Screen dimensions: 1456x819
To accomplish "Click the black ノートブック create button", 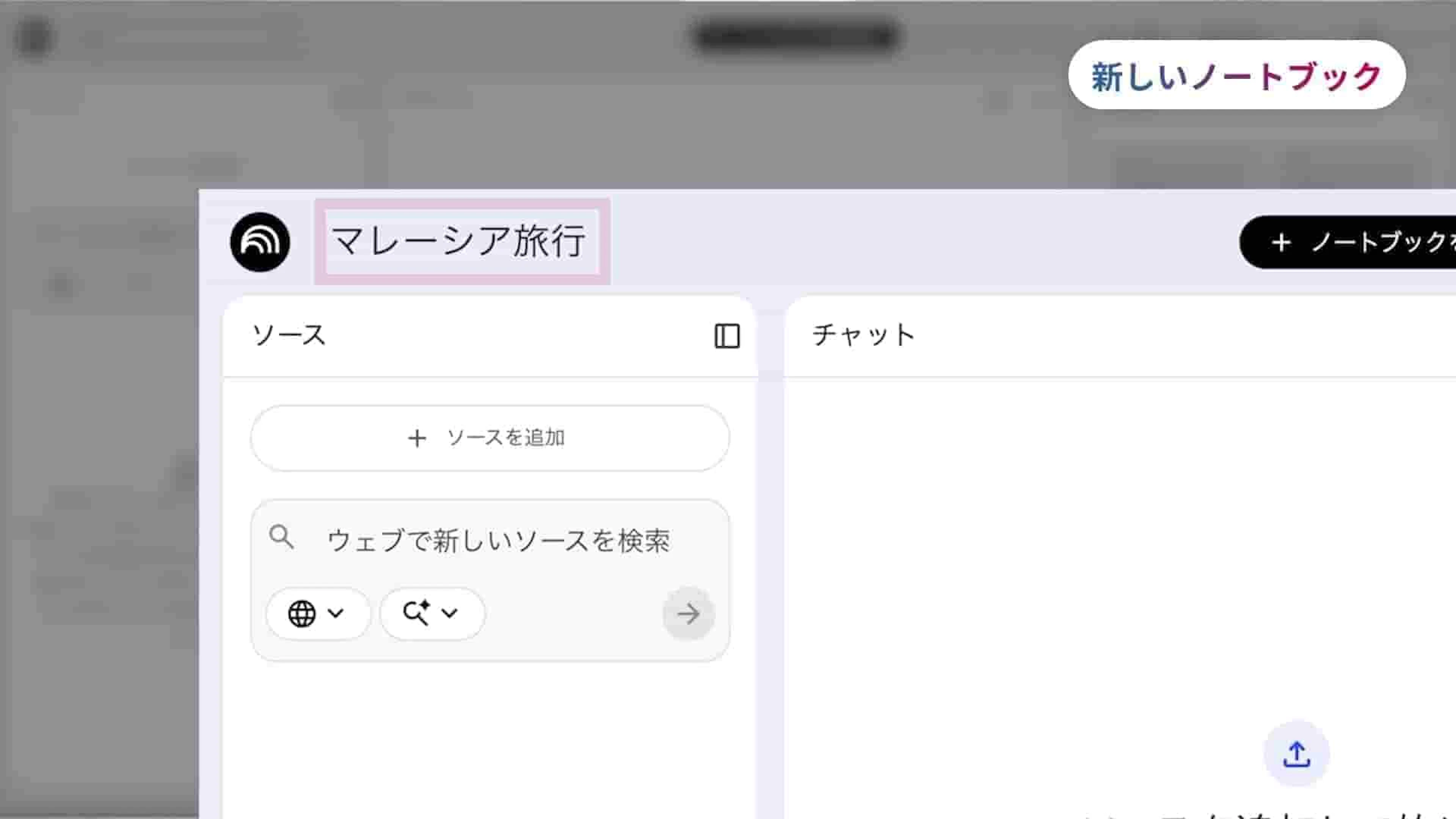I will 1357,243.
